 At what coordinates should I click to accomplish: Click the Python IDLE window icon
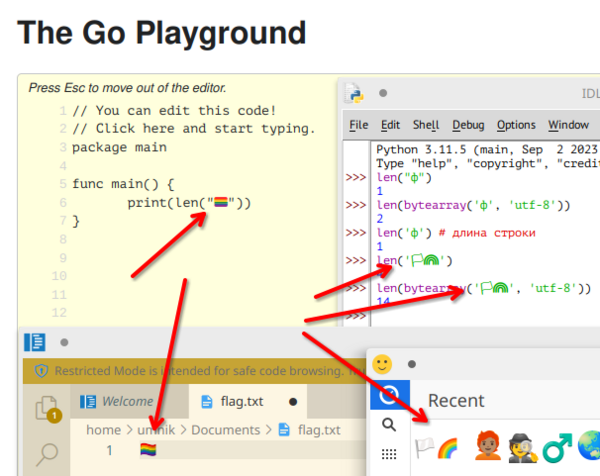click(354, 93)
